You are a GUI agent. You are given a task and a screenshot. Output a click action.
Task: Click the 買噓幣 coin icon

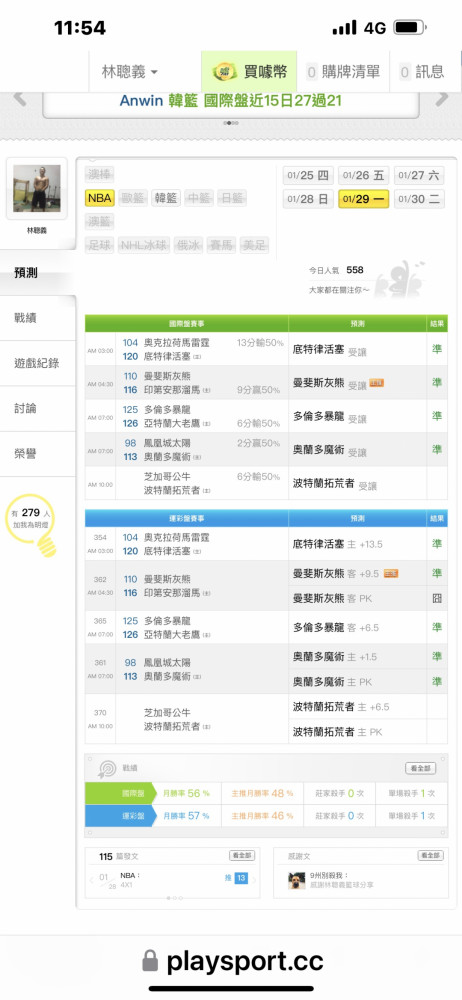point(225,72)
